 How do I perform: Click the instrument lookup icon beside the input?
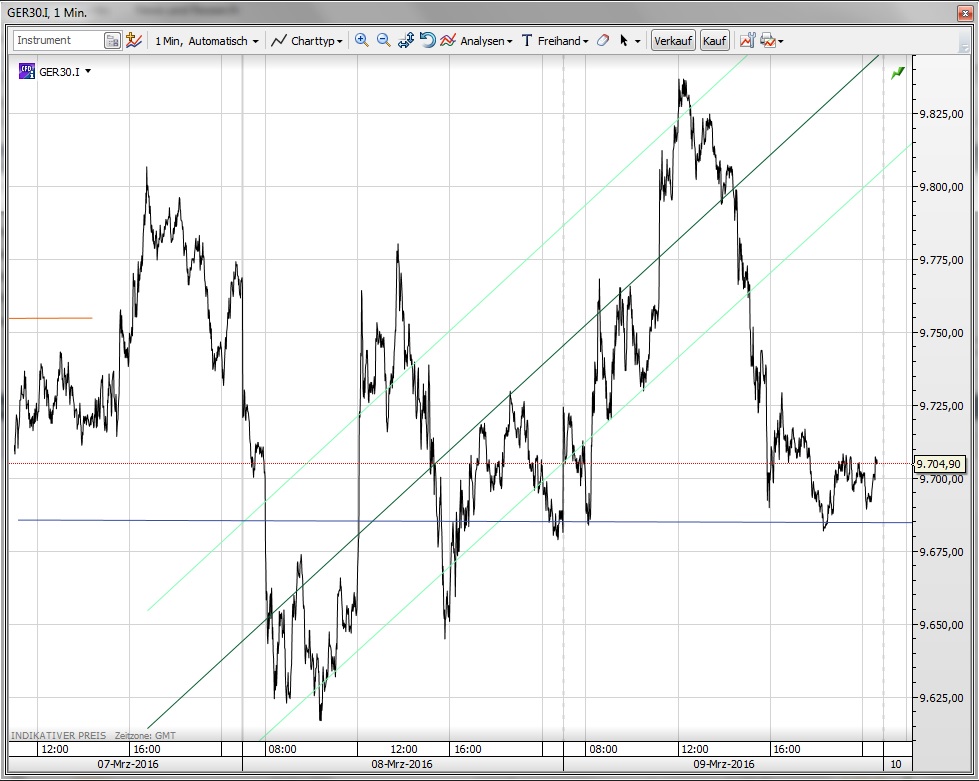(112, 41)
